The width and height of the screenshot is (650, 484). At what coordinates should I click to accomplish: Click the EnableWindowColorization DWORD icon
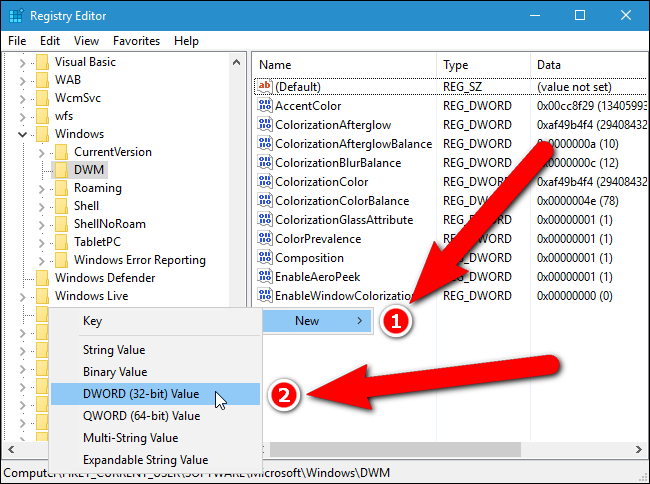264,296
